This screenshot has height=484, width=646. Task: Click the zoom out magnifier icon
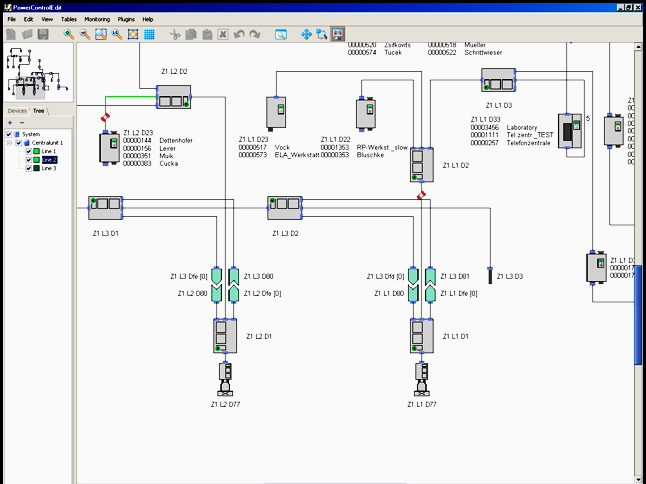tap(85, 34)
